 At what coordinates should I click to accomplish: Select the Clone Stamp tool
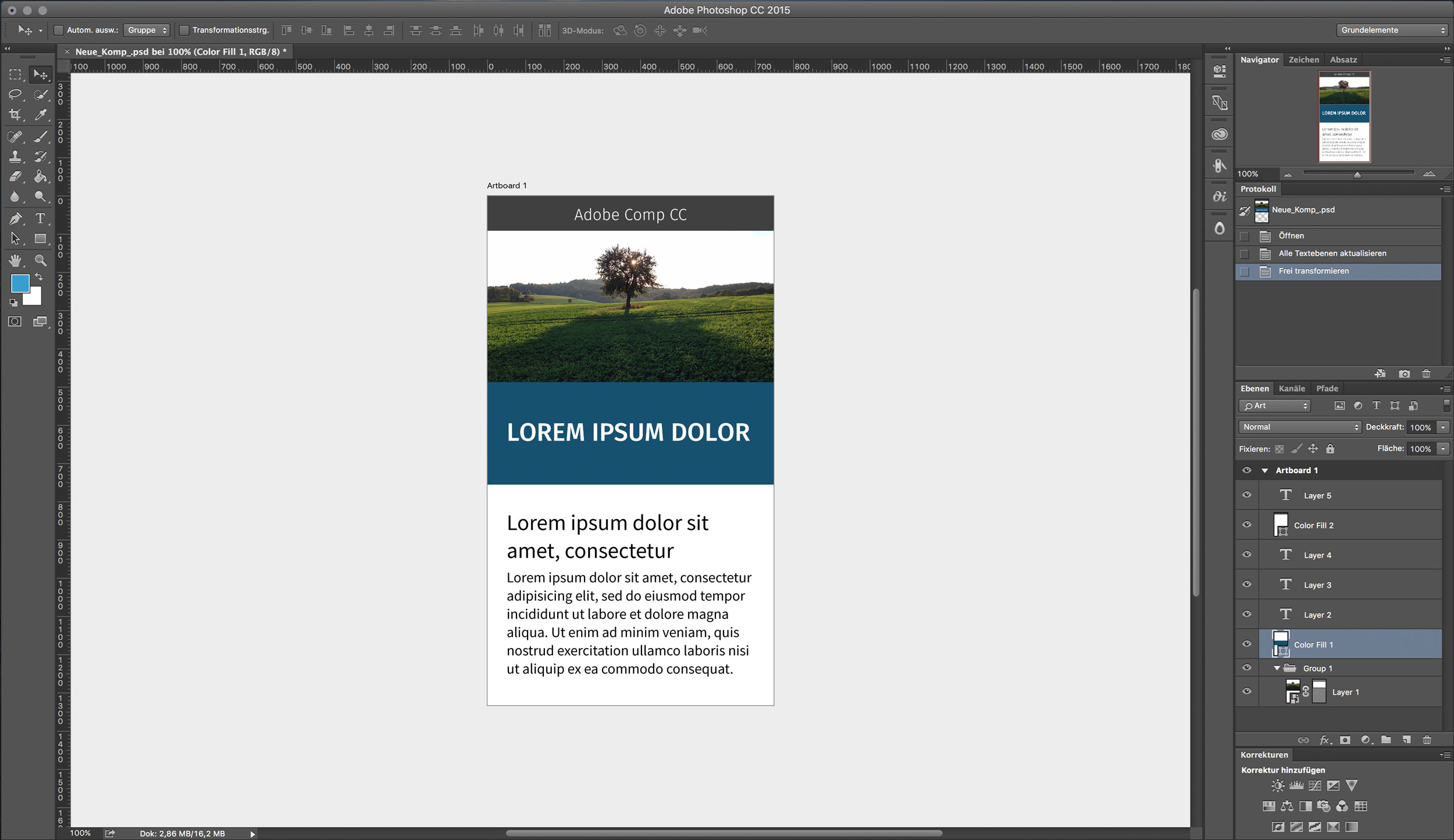(15, 156)
